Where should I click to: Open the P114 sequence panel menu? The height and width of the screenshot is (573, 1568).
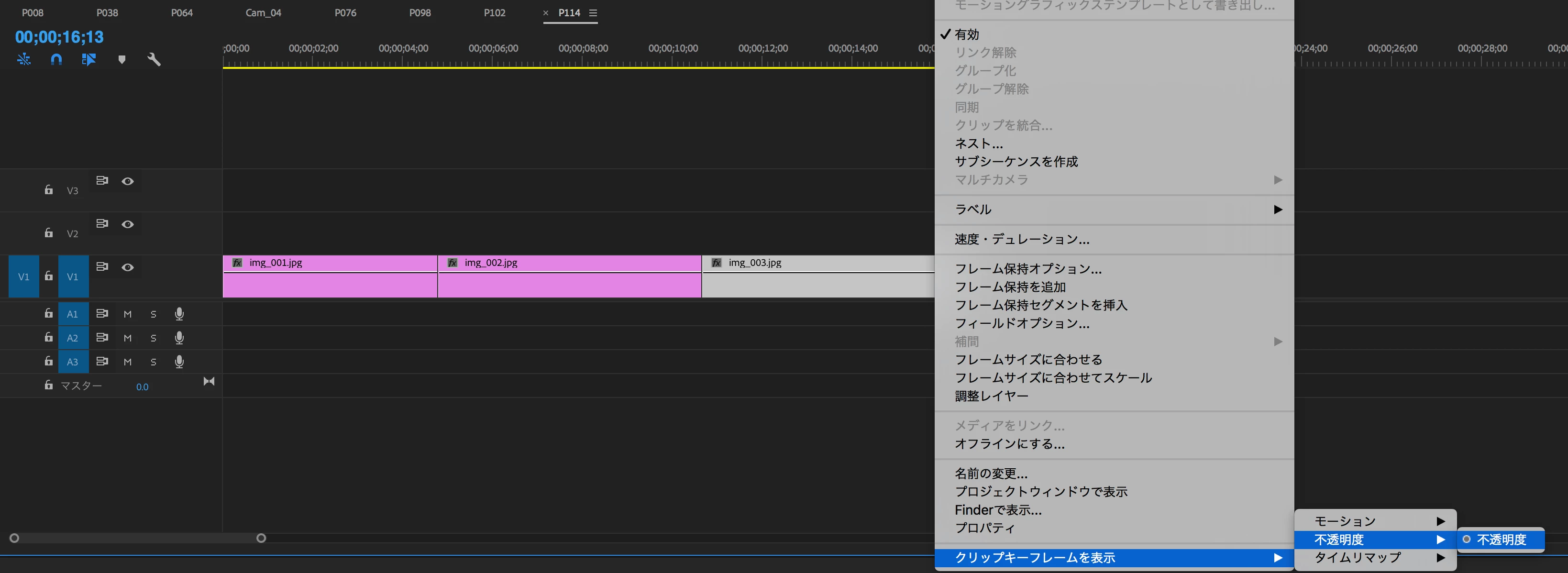coord(593,13)
